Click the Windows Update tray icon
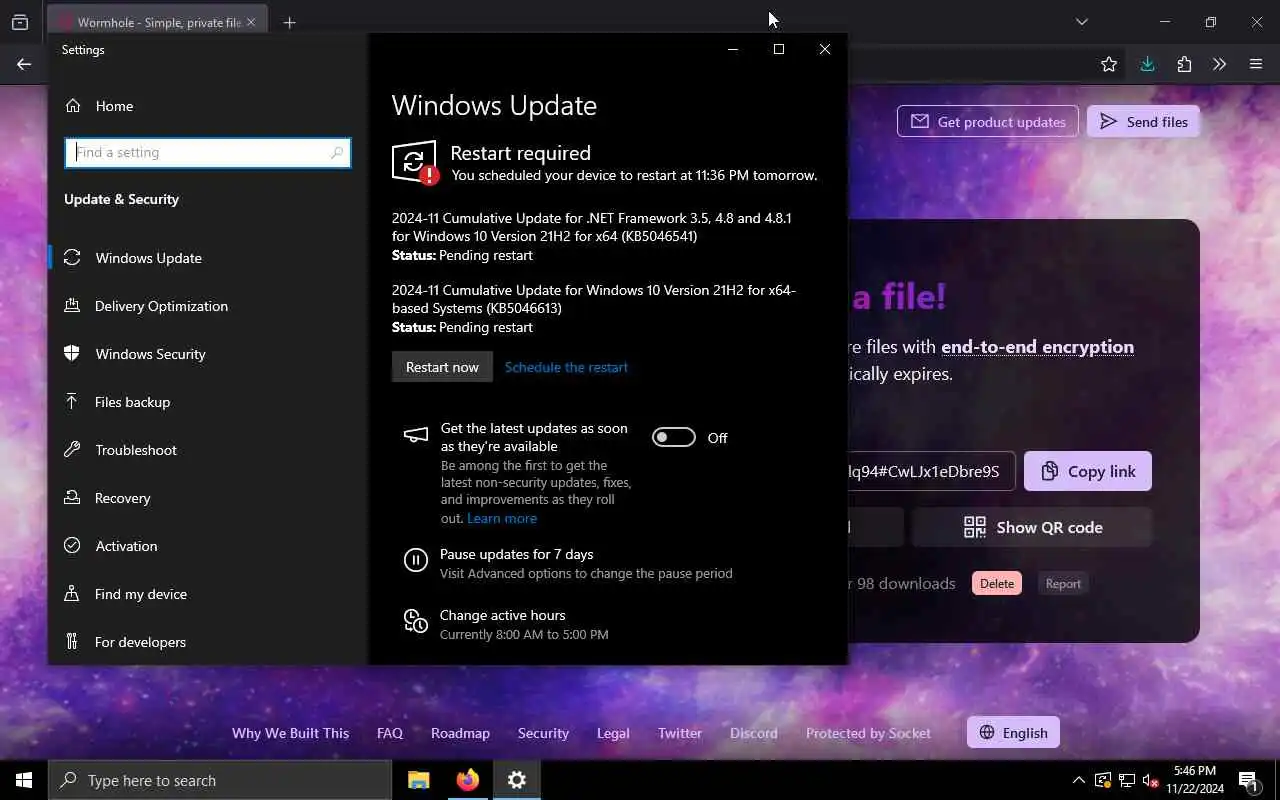 (1102, 780)
